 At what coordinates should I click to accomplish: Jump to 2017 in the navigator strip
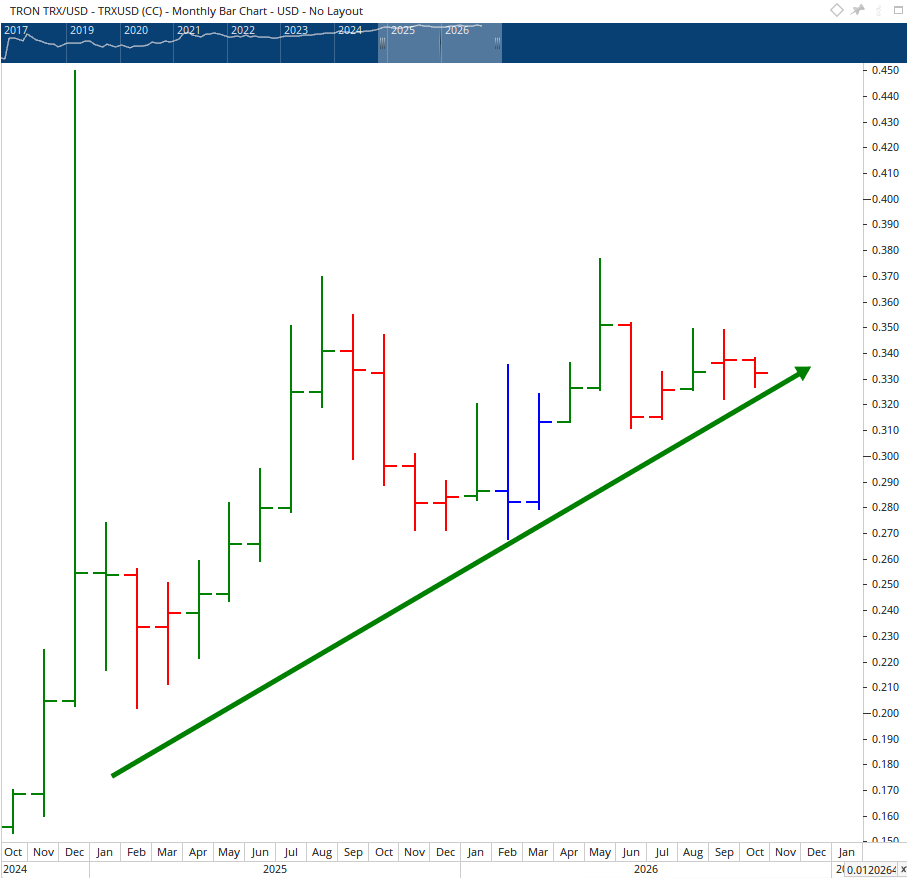(16, 30)
